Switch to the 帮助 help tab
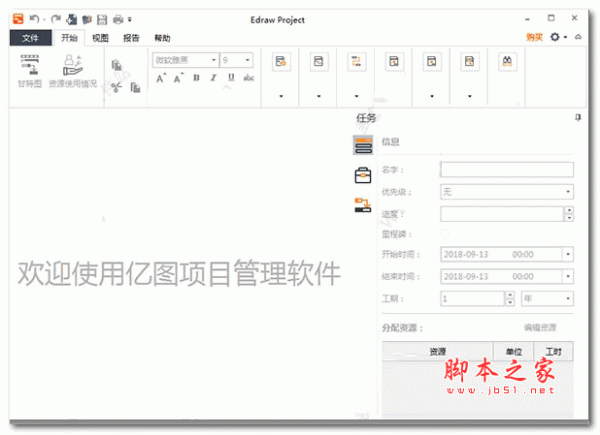Viewport: 600px width, 435px height. click(x=162, y=38)
